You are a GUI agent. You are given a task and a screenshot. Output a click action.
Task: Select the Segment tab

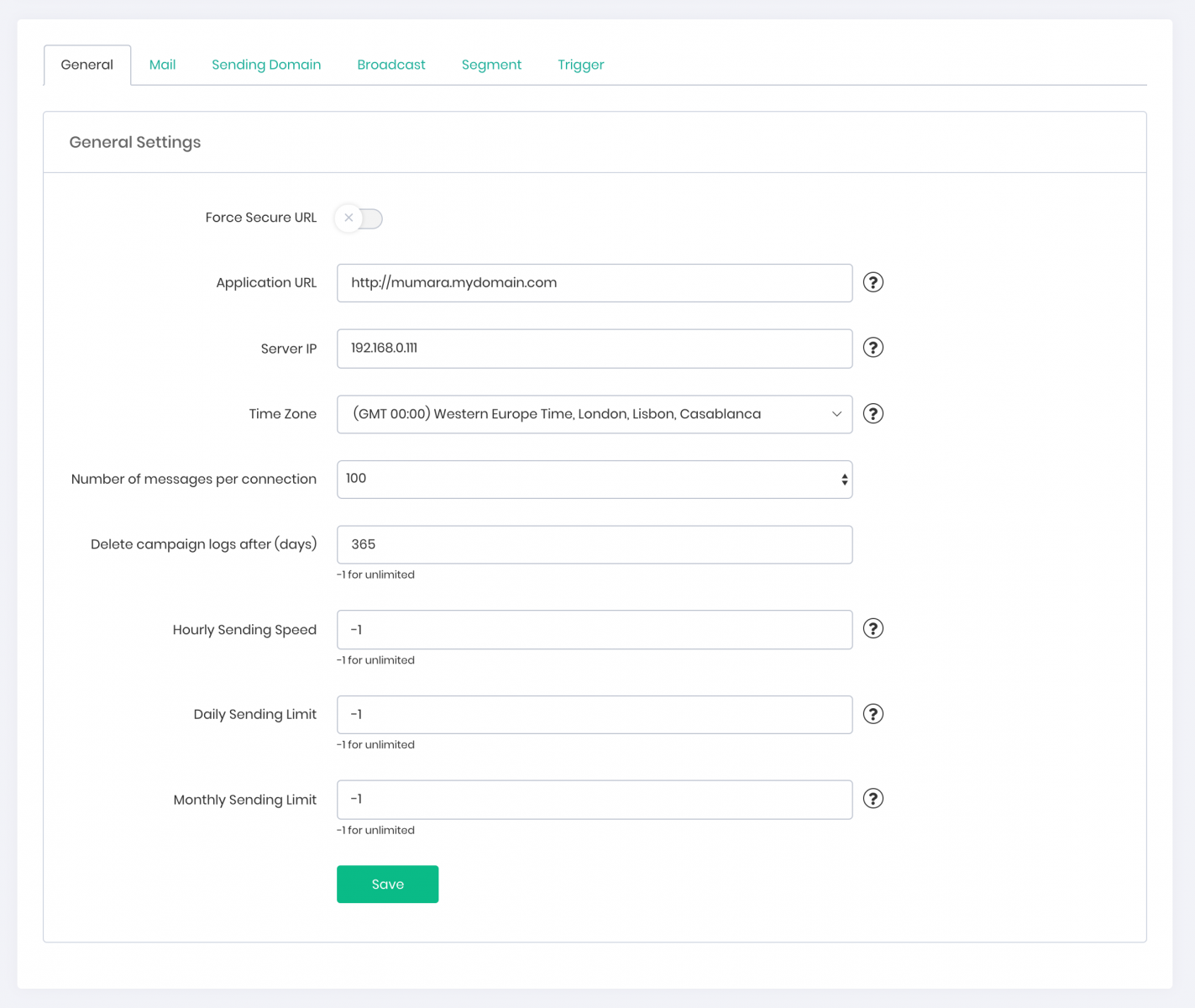(491, 65)
